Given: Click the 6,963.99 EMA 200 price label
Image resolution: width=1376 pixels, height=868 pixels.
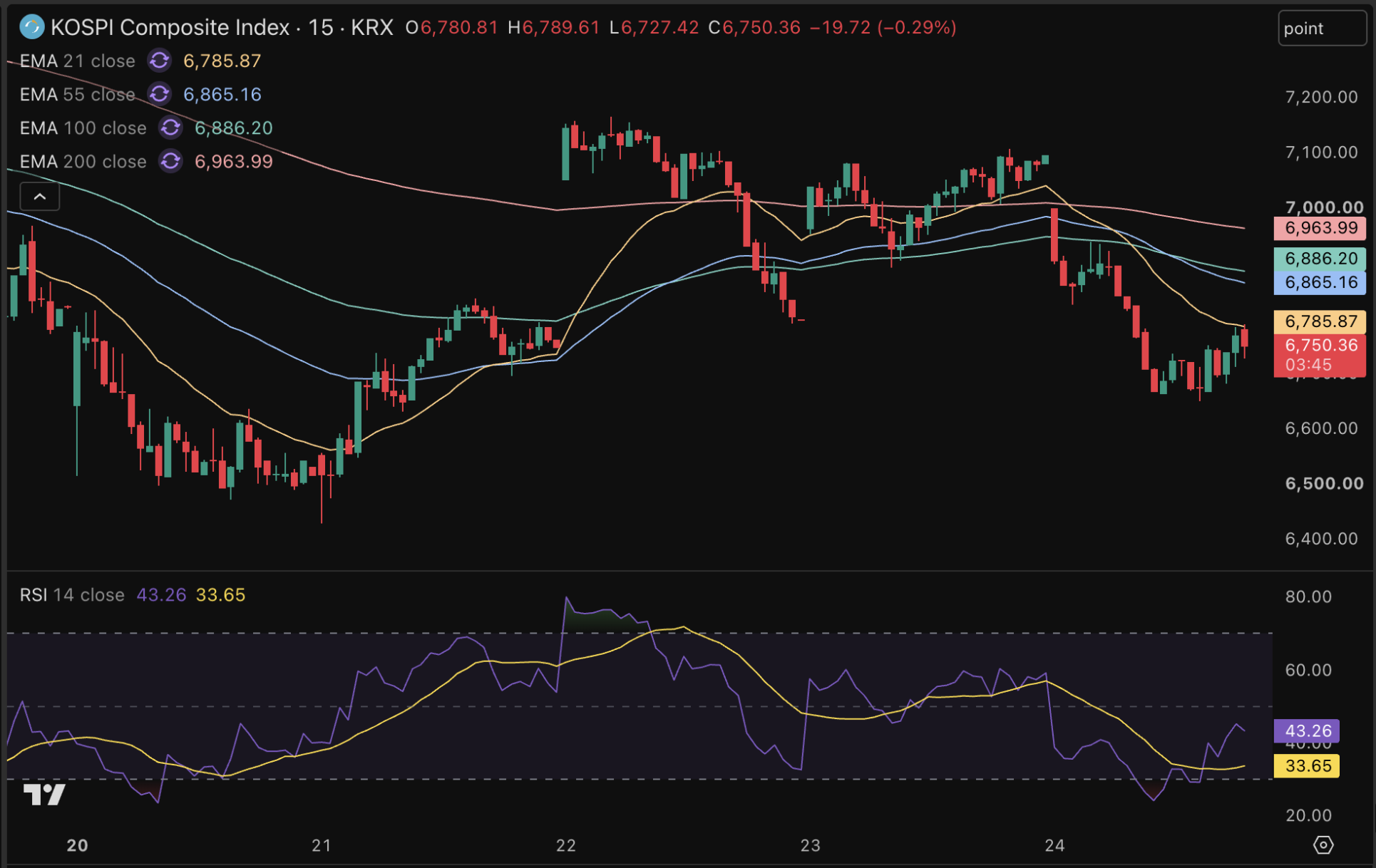Looking at the screenshot, I should [x=1320, y=228].
